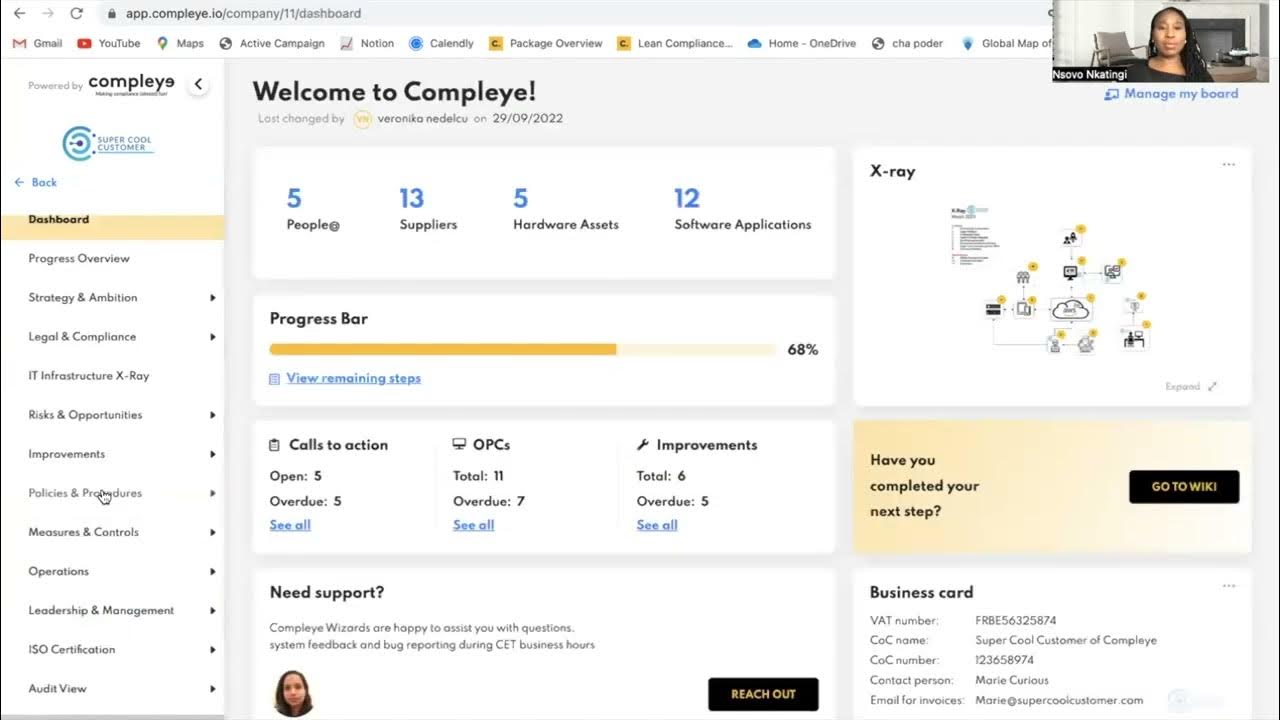Expand the Legal & Compliance submenu arrow
The width and height of the screenshot is (1280, 720).
click(212, 337)
